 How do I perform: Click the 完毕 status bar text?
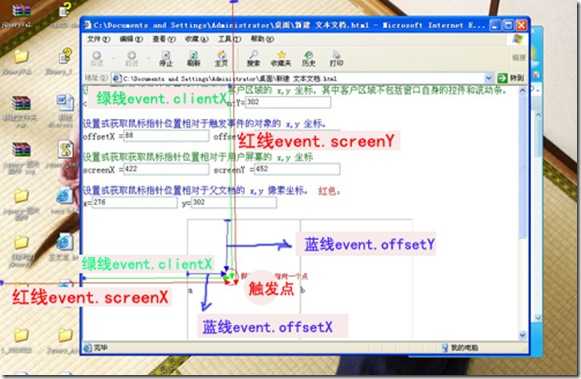[x=100, y=348]
